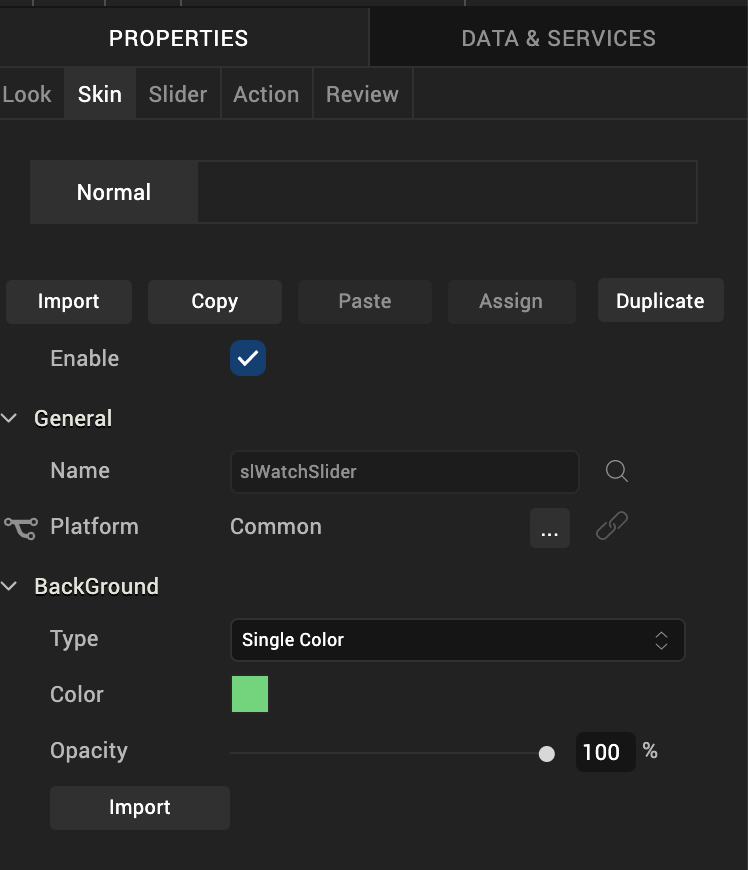This screenshot has width=748, height=870.
Task: Open the Single Color type dropdown
Action: pyautogui.click(x=457, y=640)
